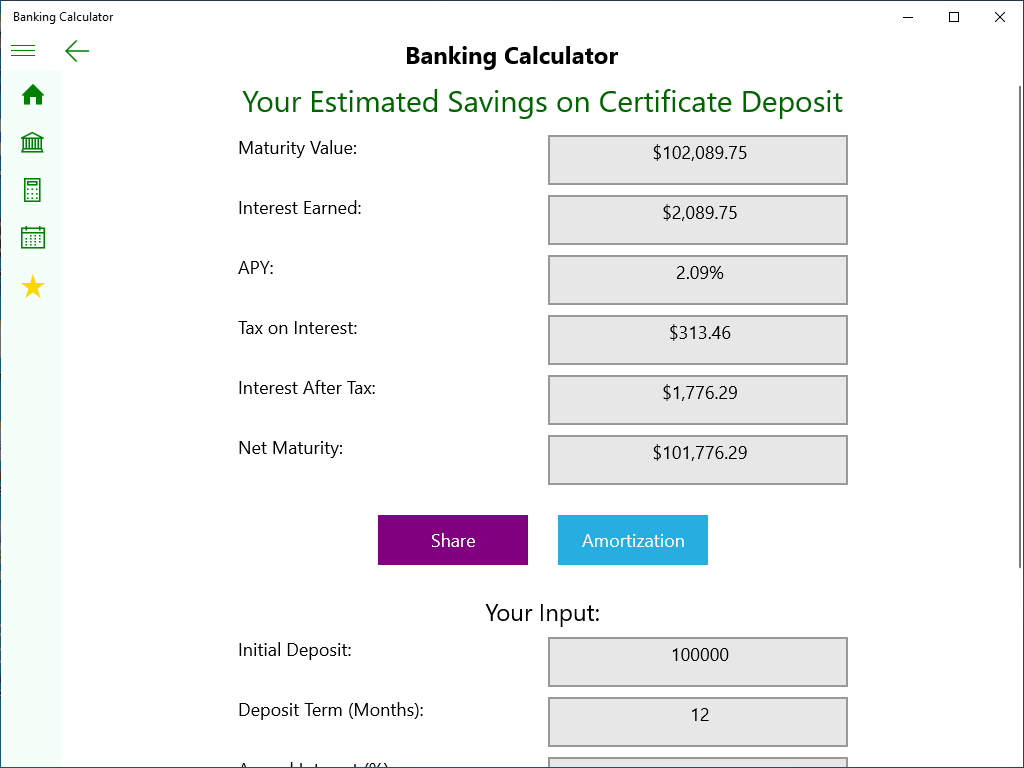Open the calculator sidebar icon
Viewport: 1024px width, 768px height.
pyautogui.click(x=33, y=190)
